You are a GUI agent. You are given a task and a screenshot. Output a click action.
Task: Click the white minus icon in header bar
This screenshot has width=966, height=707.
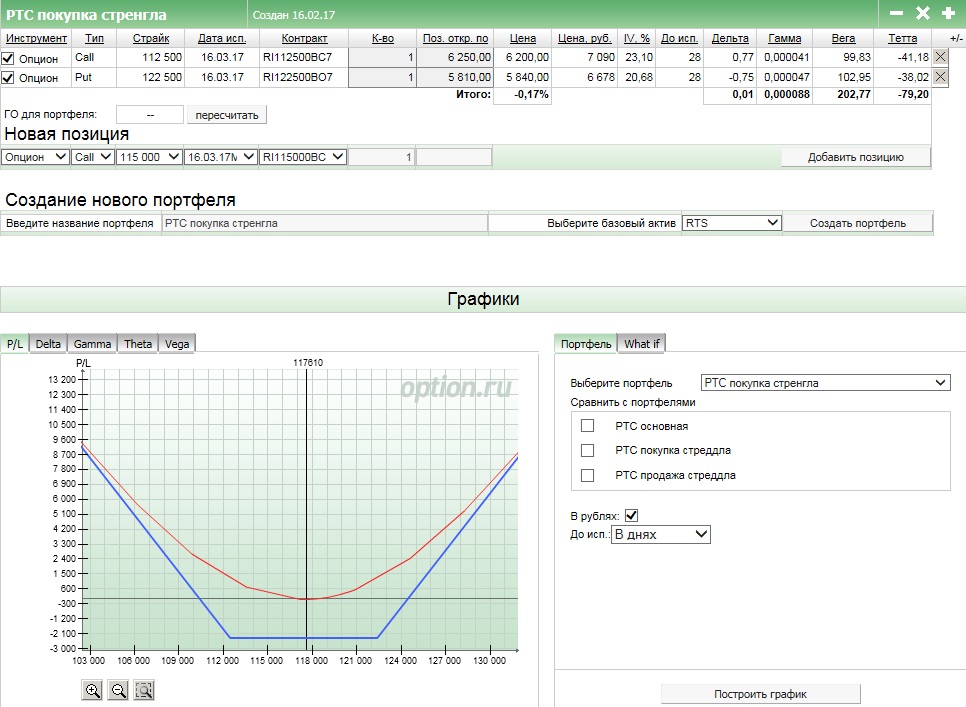(896, 14)
